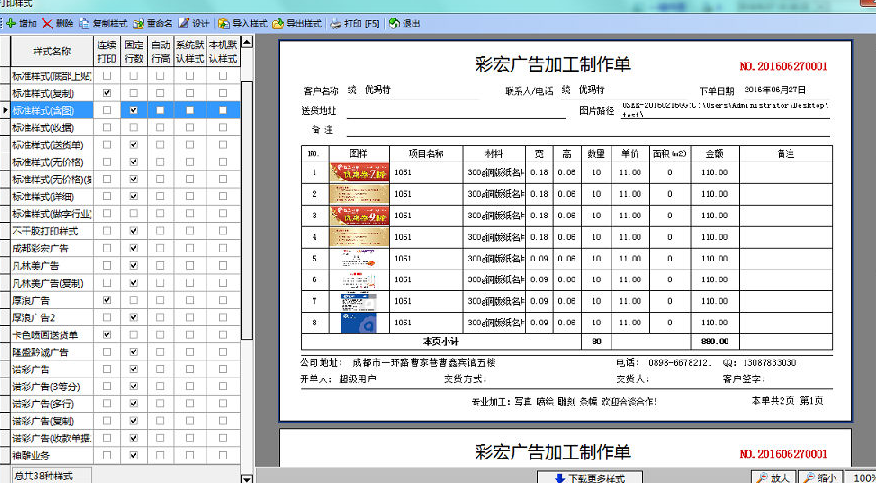Viewport: 876px width, 483px height.
Task: Click the red NO.201606270001 order number
Action: pyautogui.click(x=783, y=66)
